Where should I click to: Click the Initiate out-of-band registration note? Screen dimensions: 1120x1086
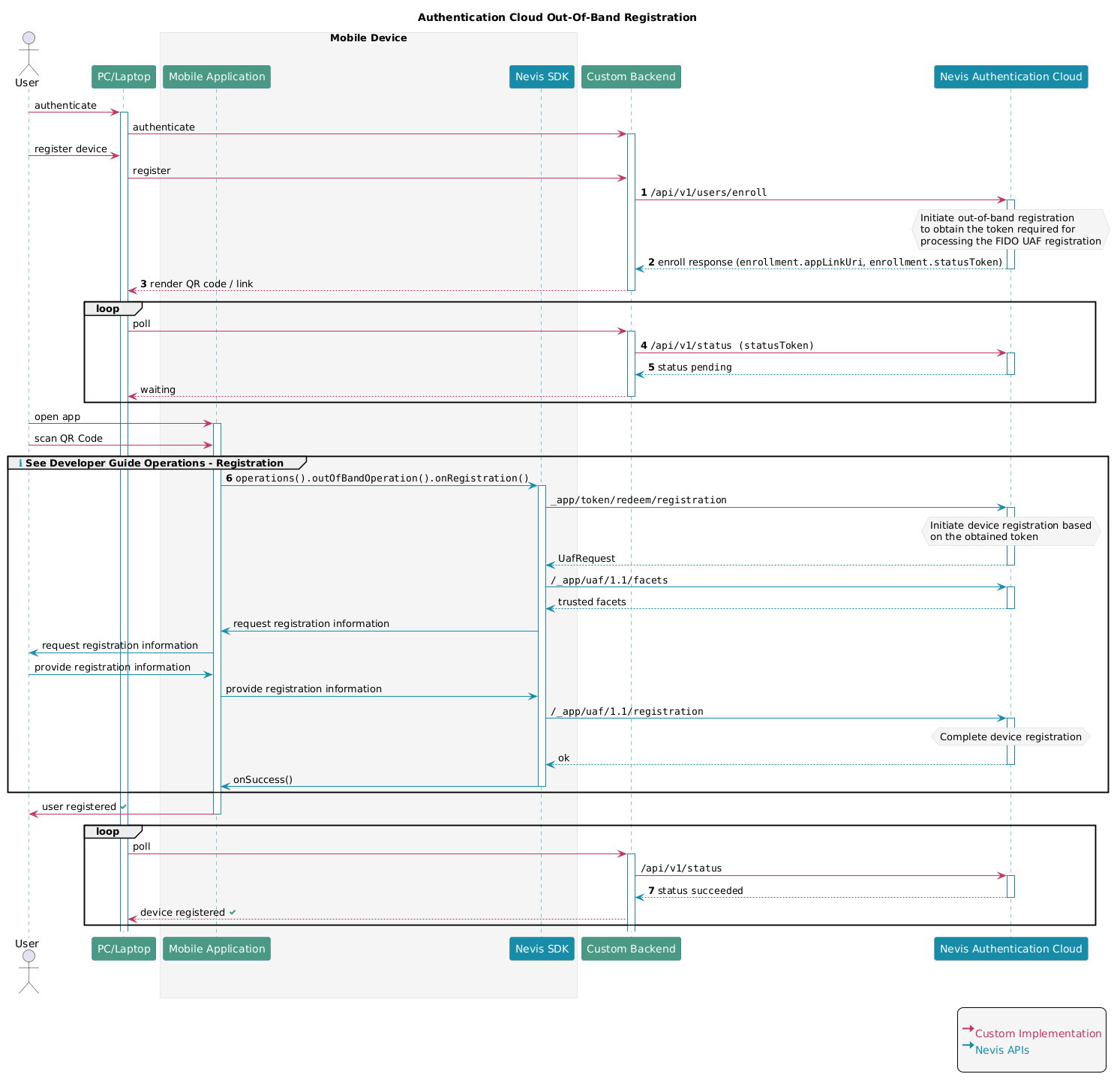pos(1010,229)
